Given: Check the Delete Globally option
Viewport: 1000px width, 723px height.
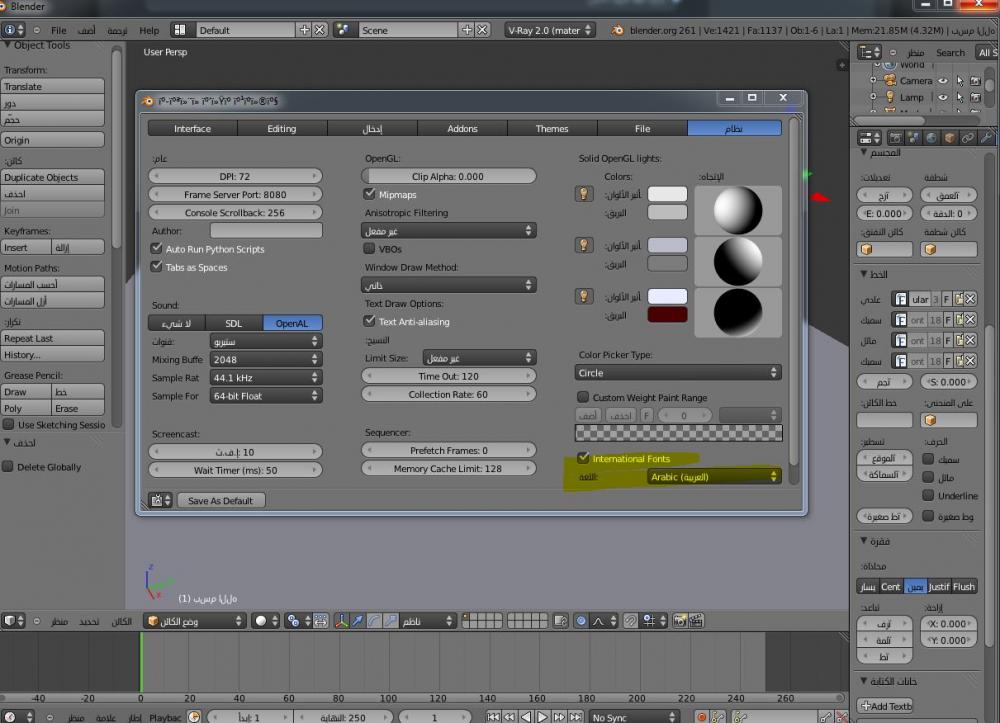Looking at the screenshot, I should click(8, 467).
